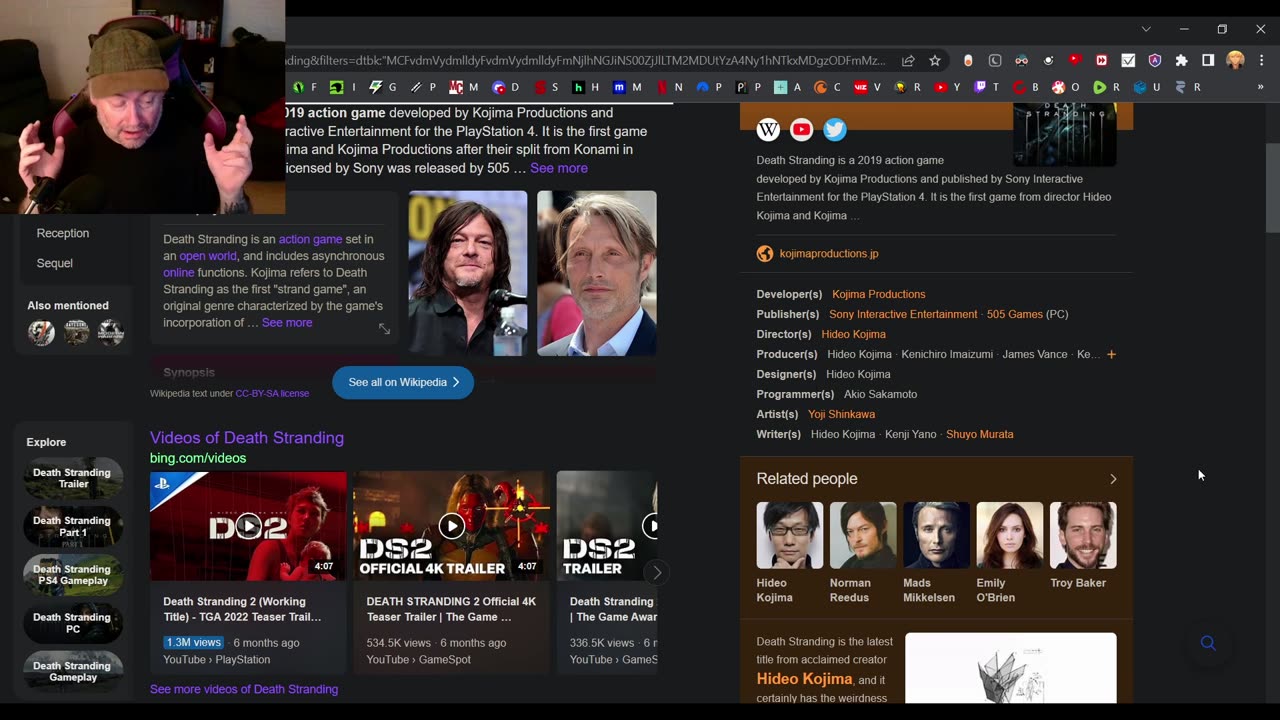Select Emily O'Brien related person thumbnail
The image size is (1280, 720).
[x=1010, y=535]
